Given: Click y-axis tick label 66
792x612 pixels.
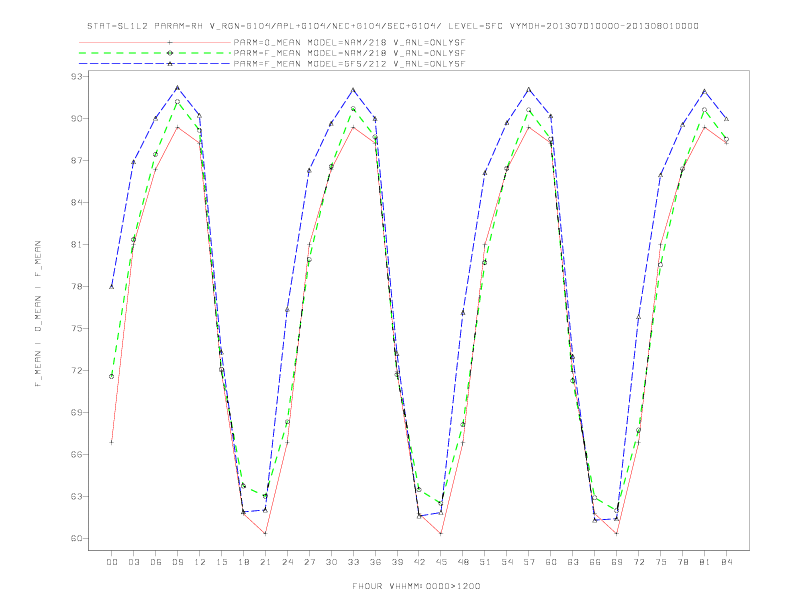Looking at the screenshot, I should pos(76,454).
